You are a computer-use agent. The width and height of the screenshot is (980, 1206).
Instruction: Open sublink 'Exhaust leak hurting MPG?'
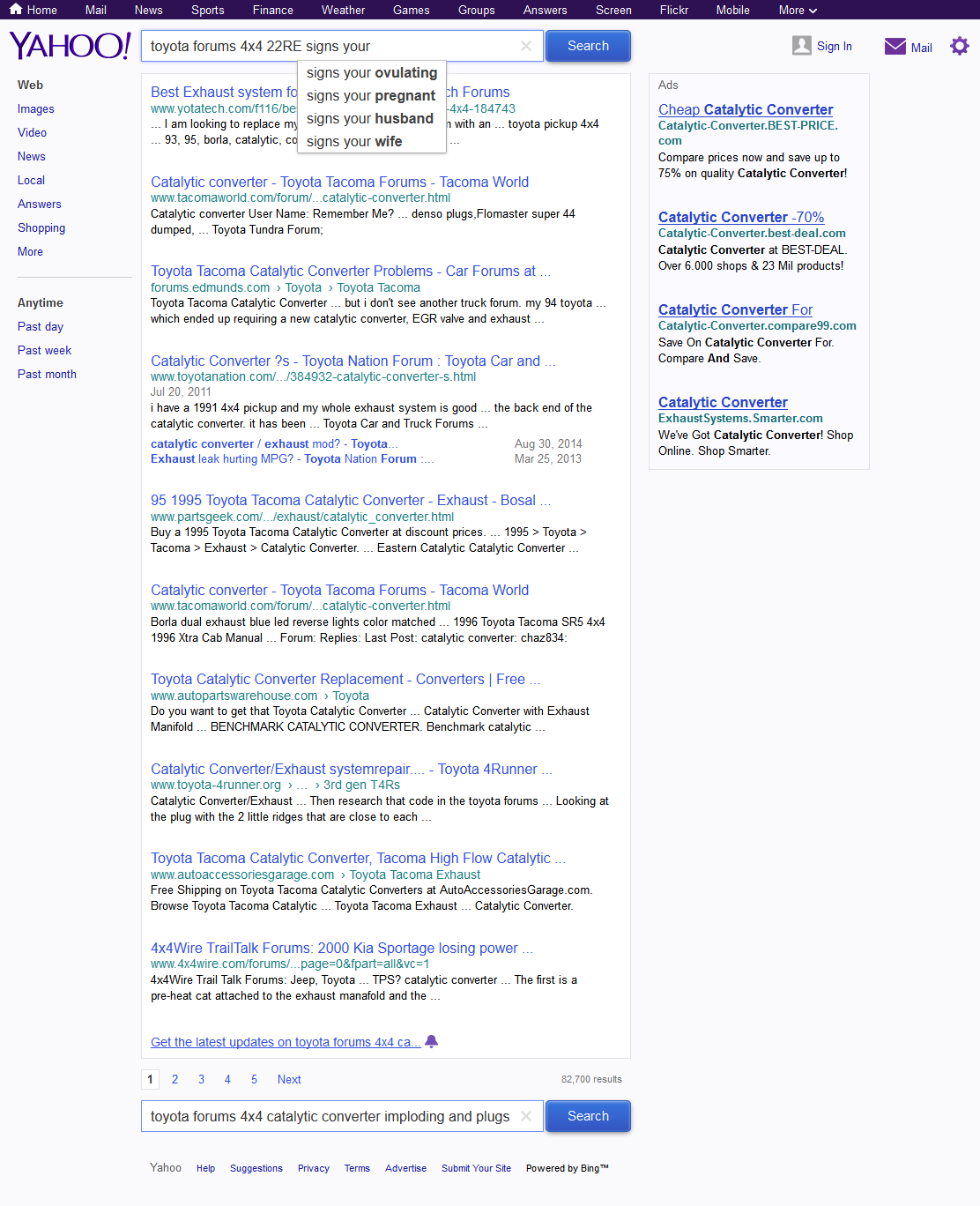[x=292, y=458]
